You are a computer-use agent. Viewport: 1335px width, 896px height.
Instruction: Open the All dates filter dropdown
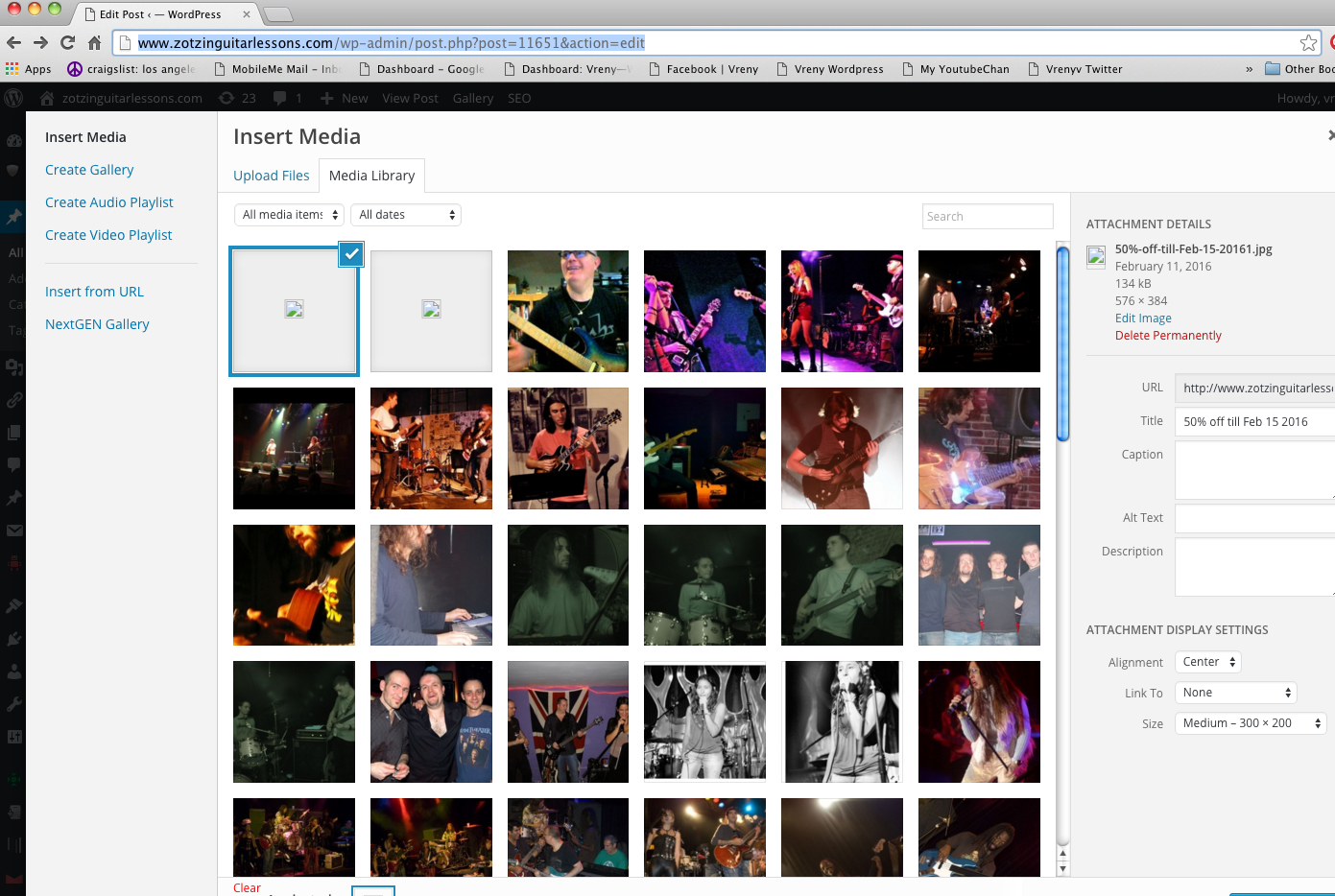[x=406, y=215]
